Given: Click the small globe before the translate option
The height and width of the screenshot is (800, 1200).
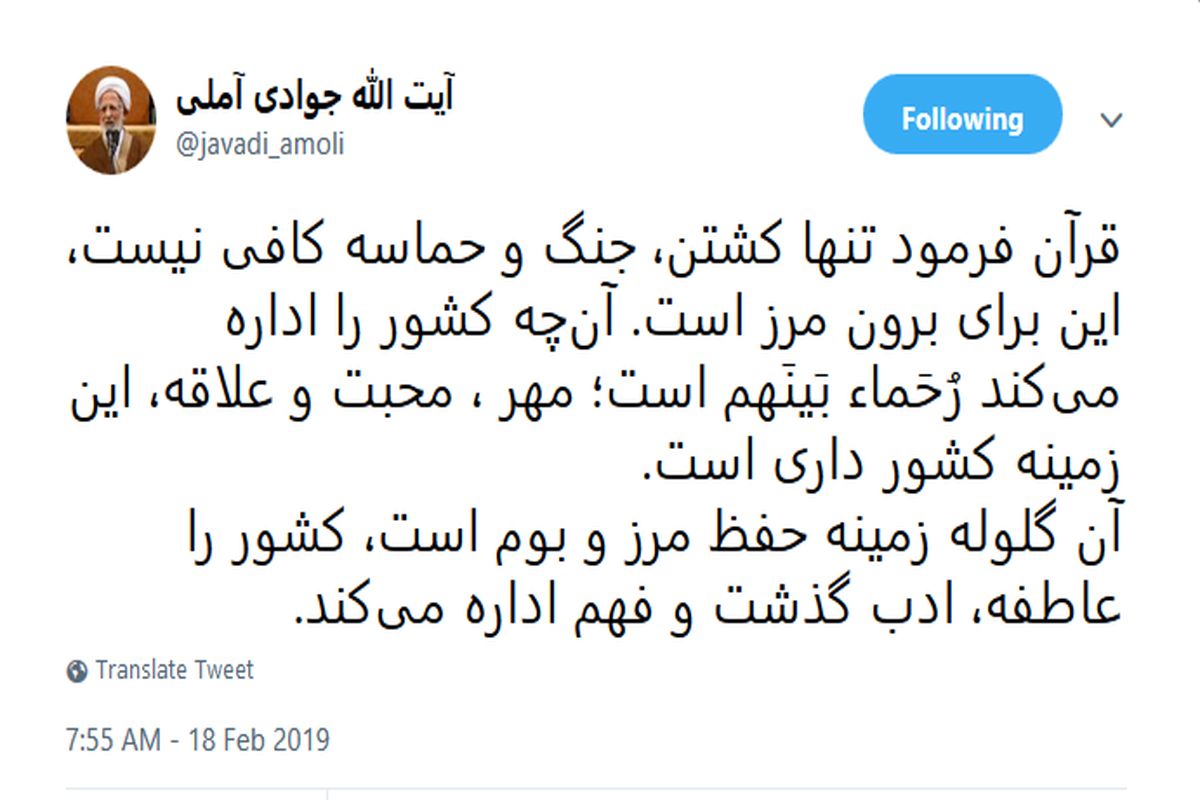Looking at the screenshot, I should pos(78,670).
